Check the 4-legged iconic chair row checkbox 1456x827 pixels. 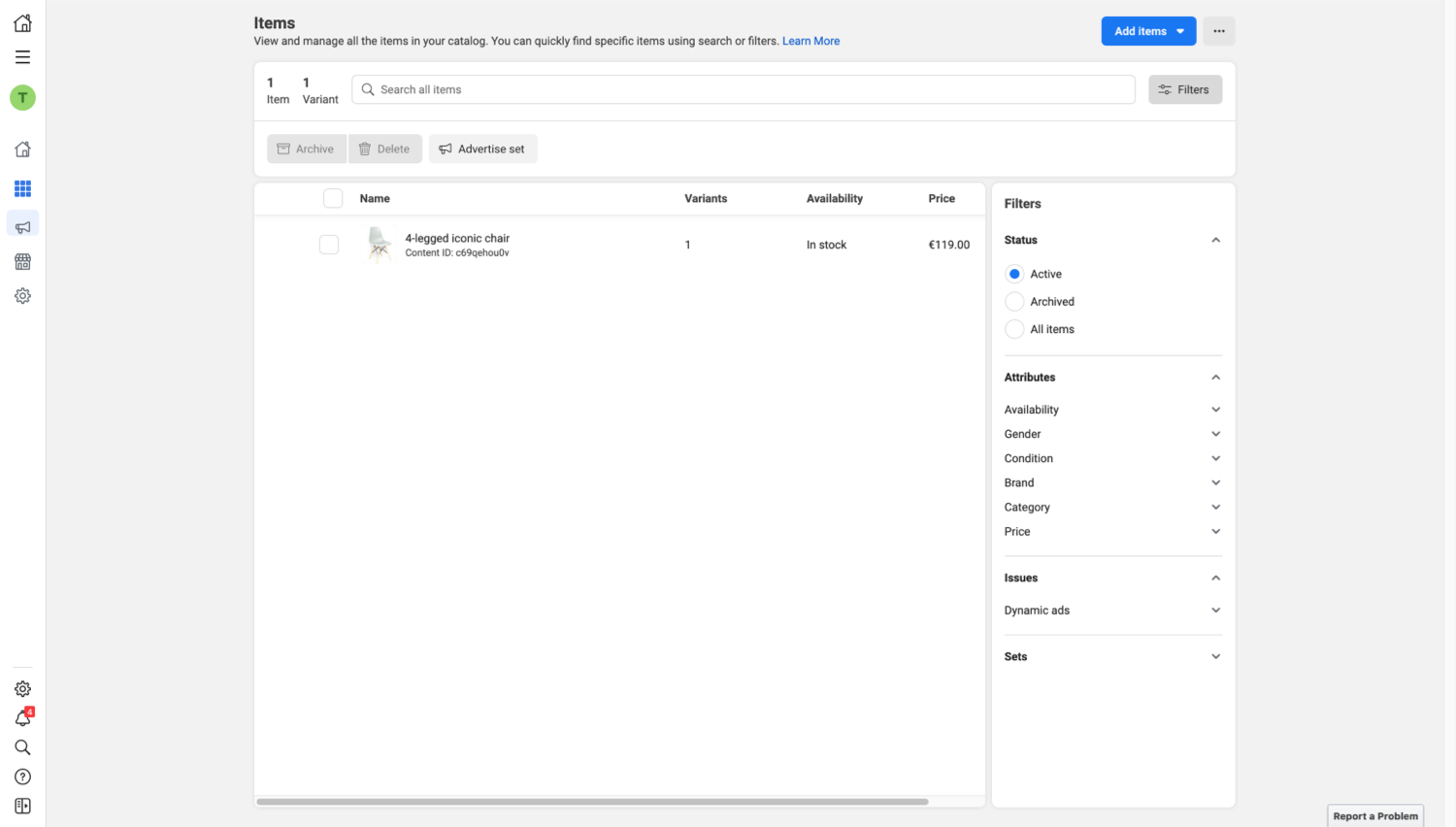tap(329, 245)
